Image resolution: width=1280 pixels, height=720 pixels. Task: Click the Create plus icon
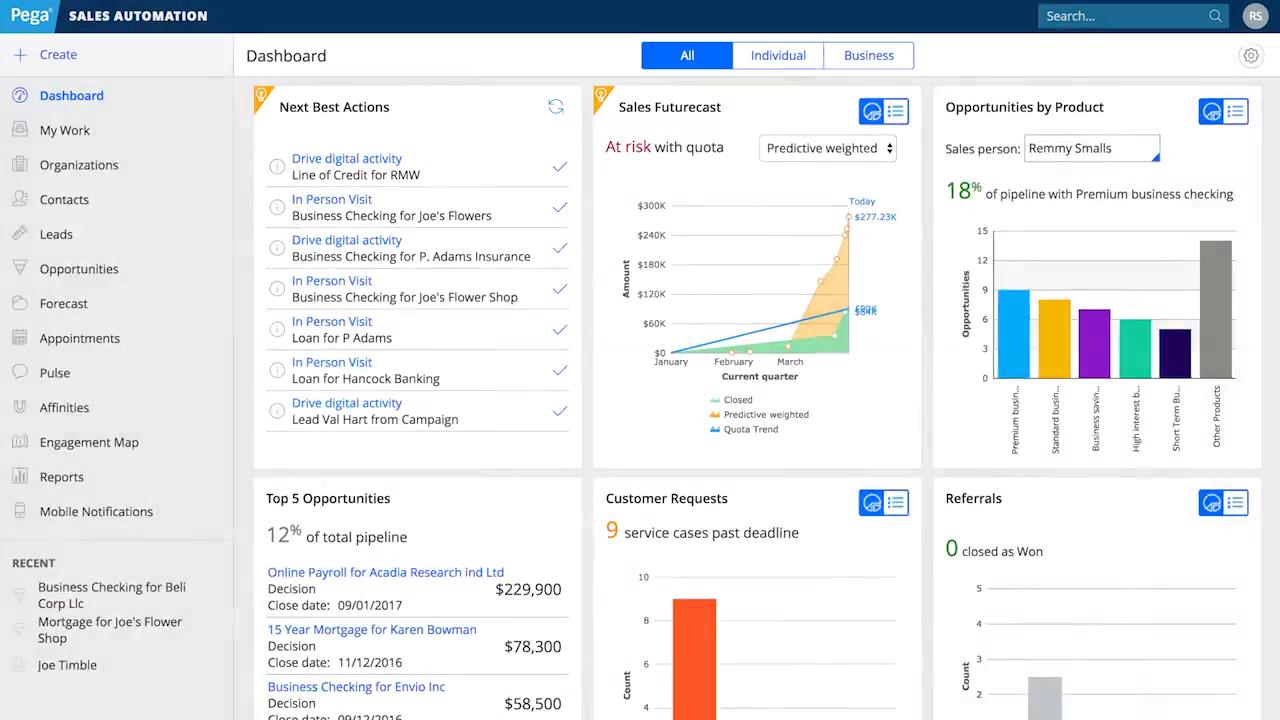pyautogui.click(x=20, y=55)
